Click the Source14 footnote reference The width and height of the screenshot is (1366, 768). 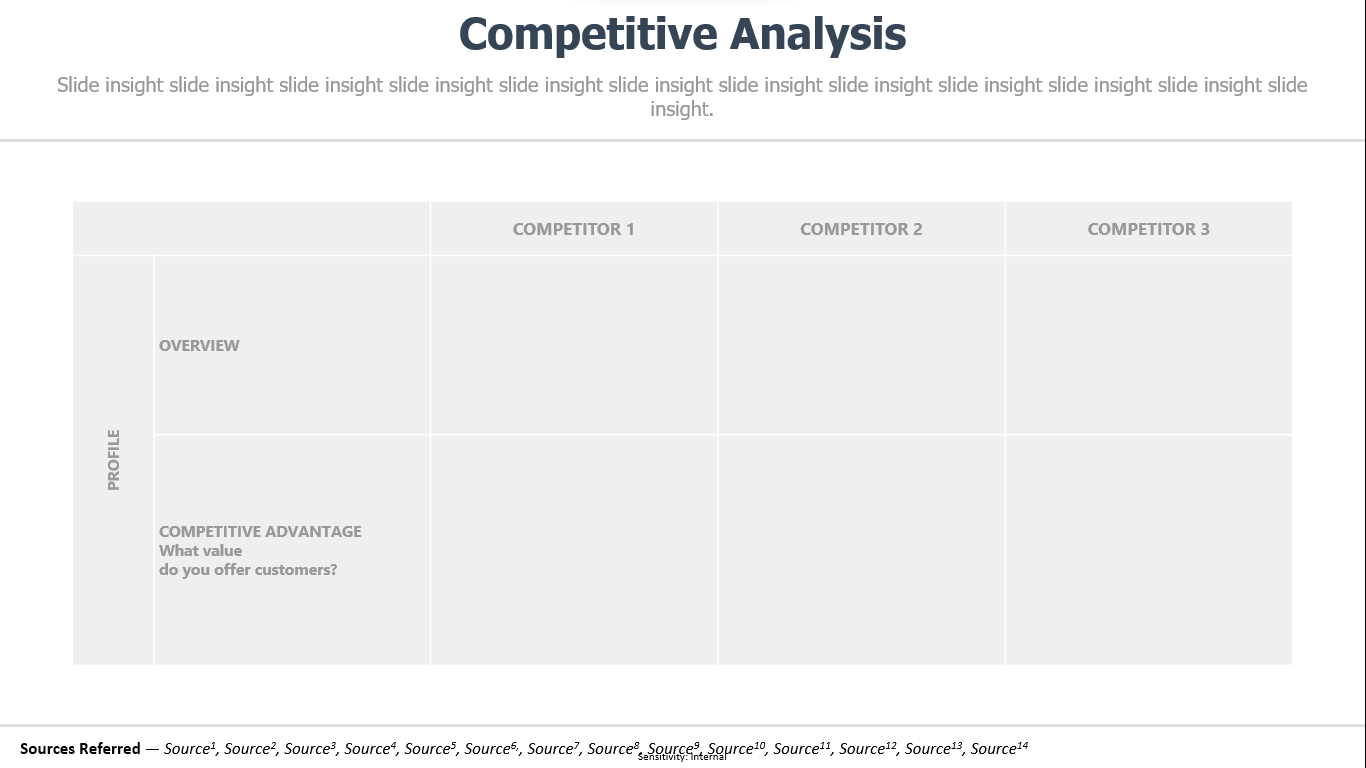click(999, 748)
